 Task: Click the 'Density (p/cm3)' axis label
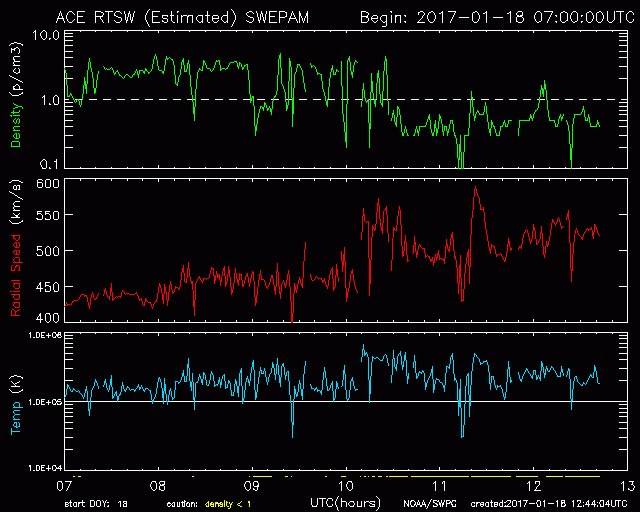click(x=16, y=95)
